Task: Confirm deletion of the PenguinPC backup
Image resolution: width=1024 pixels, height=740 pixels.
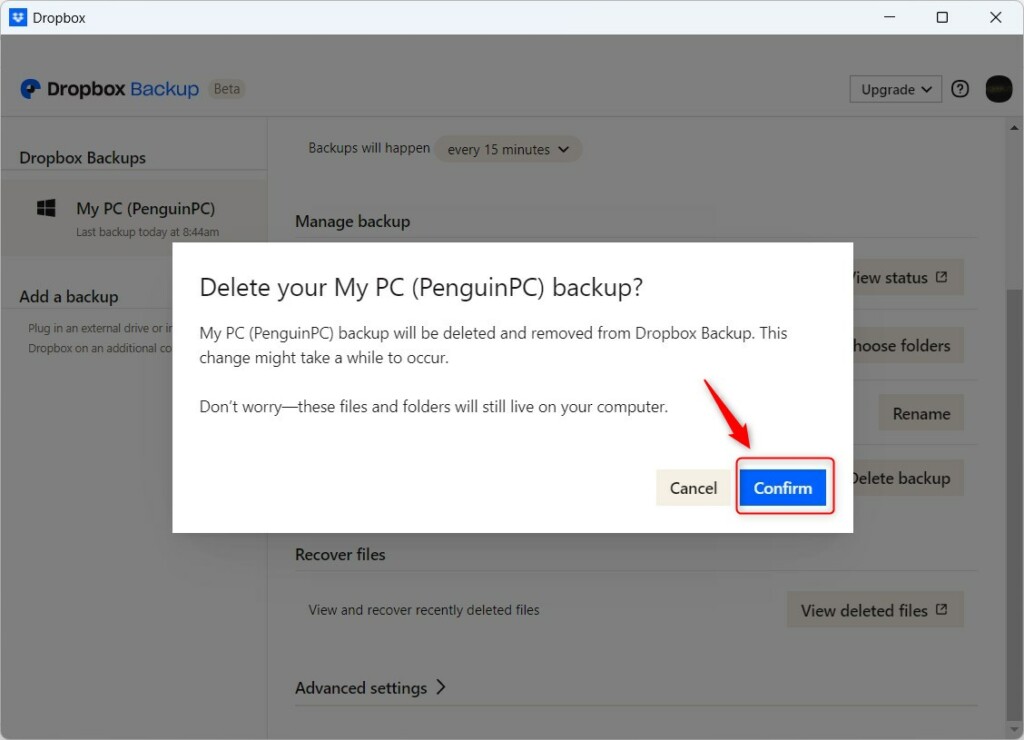Action: (x=782, y=488)
